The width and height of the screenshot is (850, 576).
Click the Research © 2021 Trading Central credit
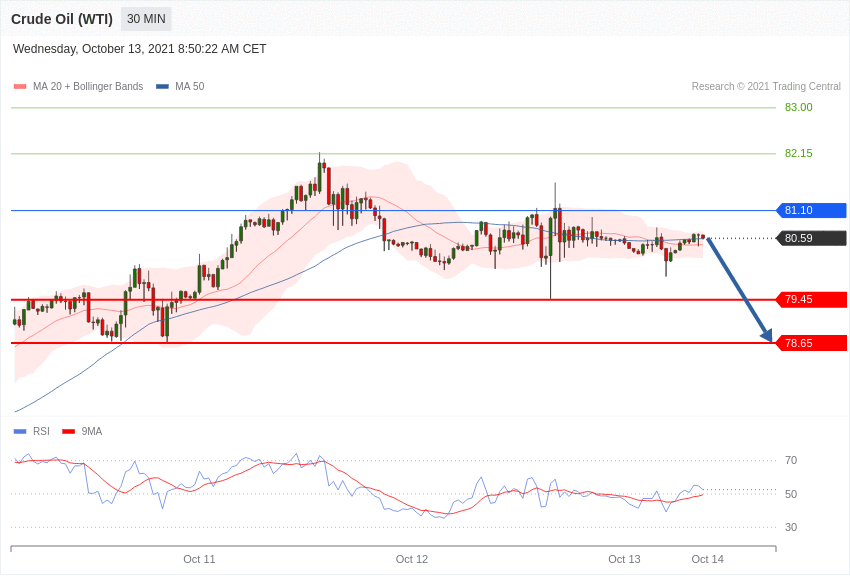click(x=766, y=87)
